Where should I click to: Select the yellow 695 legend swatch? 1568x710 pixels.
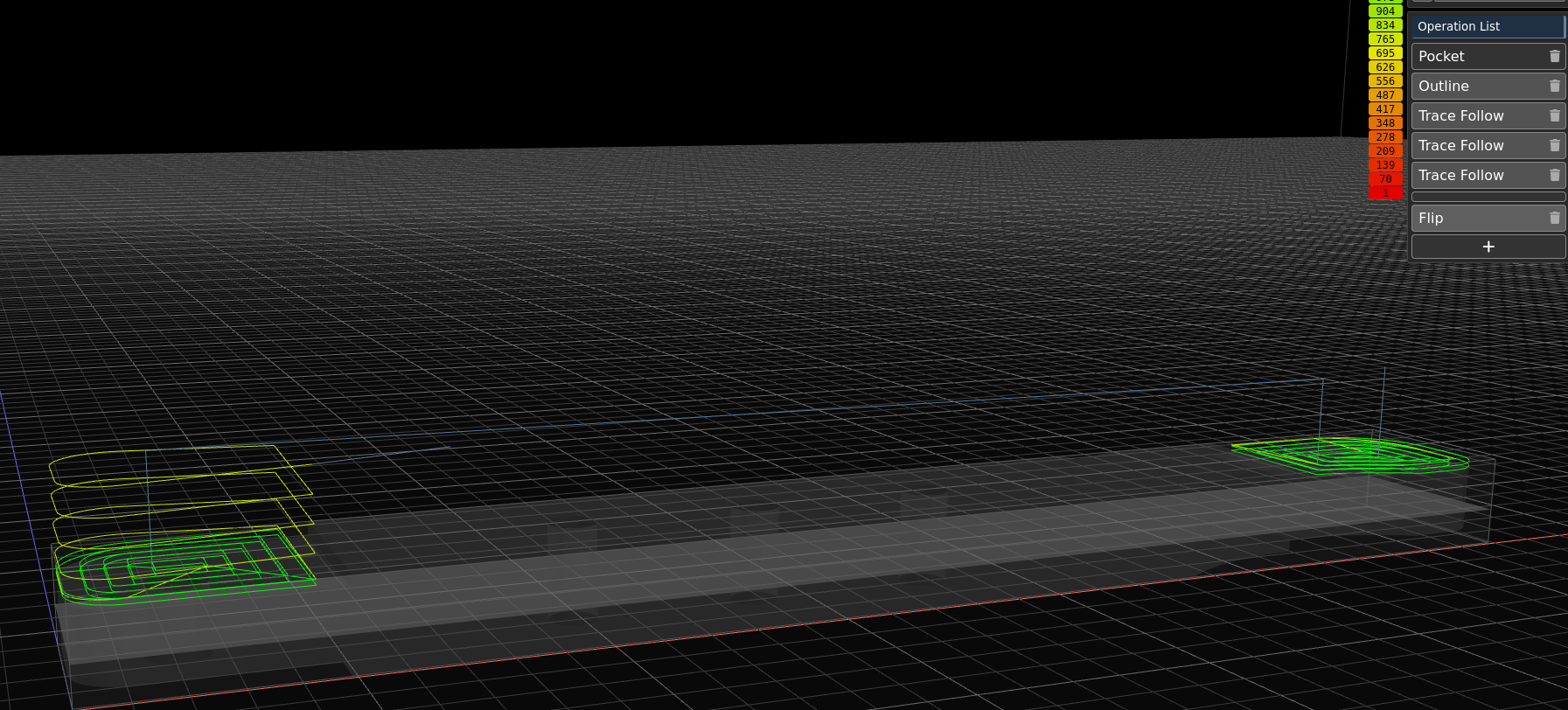tap(1385, 53)
